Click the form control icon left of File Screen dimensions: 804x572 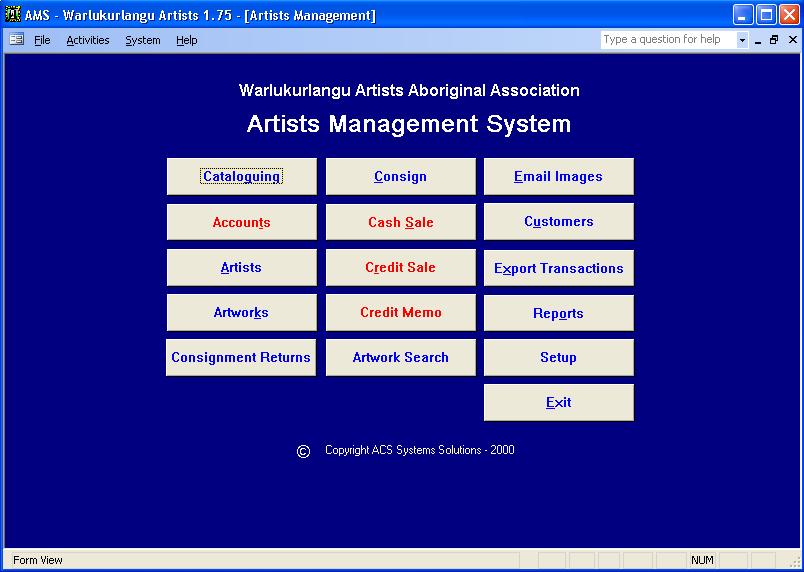click(x=17, y=39)
